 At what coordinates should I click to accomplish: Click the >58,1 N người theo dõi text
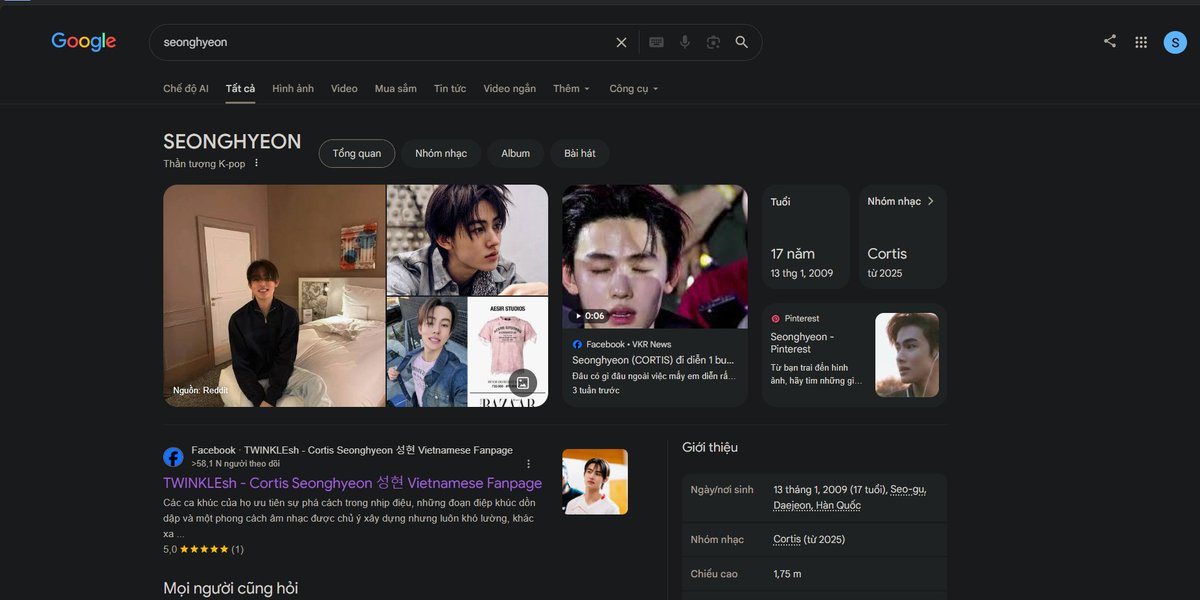tap(236, 464)
